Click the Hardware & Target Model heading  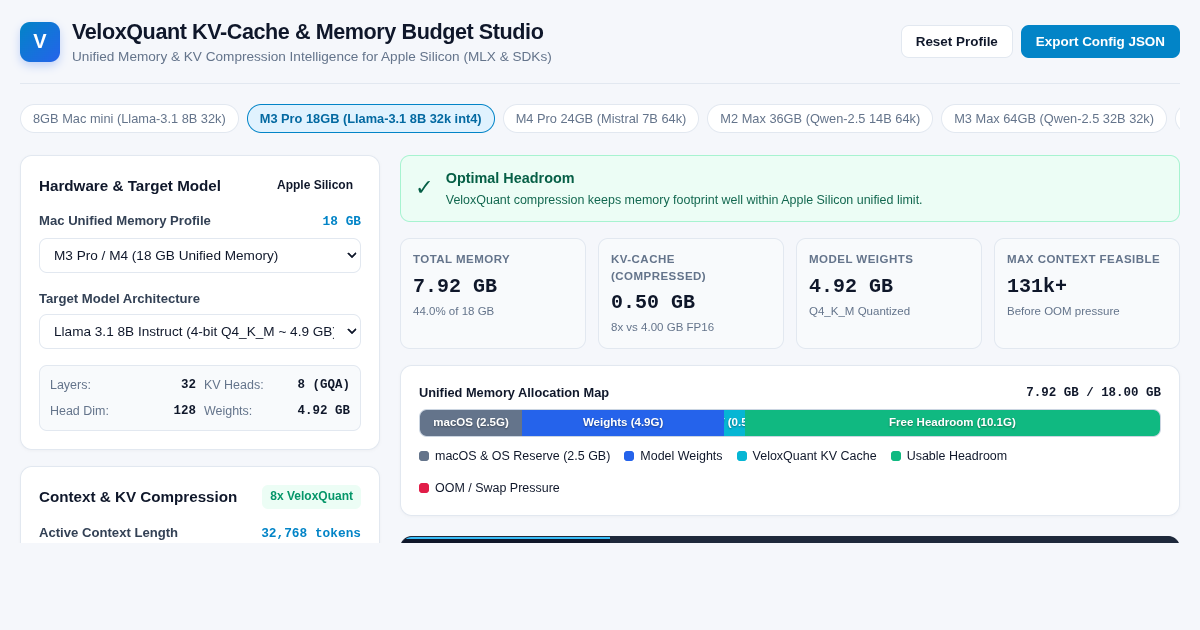click(x=130, y=185)
